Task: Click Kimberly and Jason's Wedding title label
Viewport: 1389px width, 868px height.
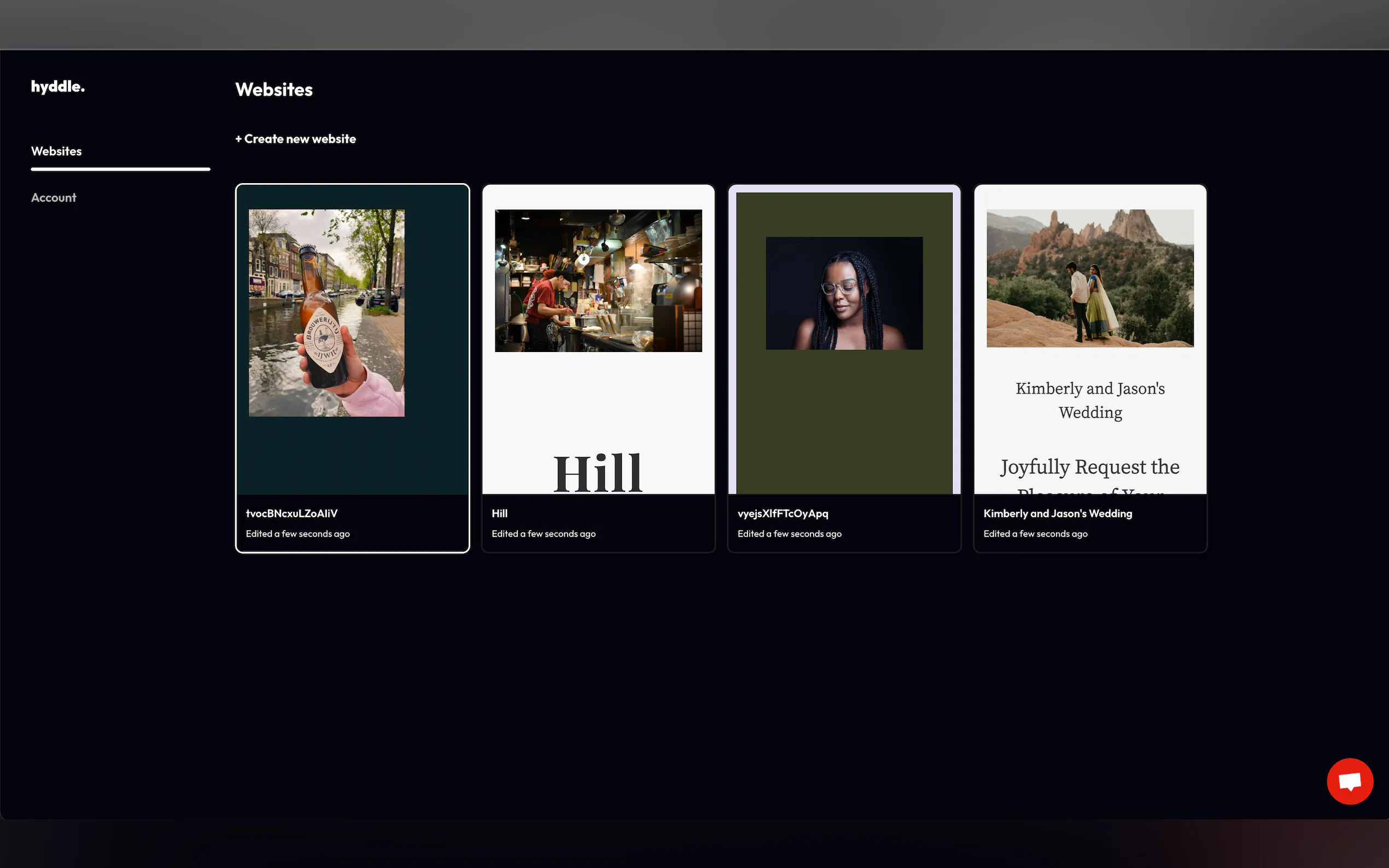Action: pos(1057,513)
